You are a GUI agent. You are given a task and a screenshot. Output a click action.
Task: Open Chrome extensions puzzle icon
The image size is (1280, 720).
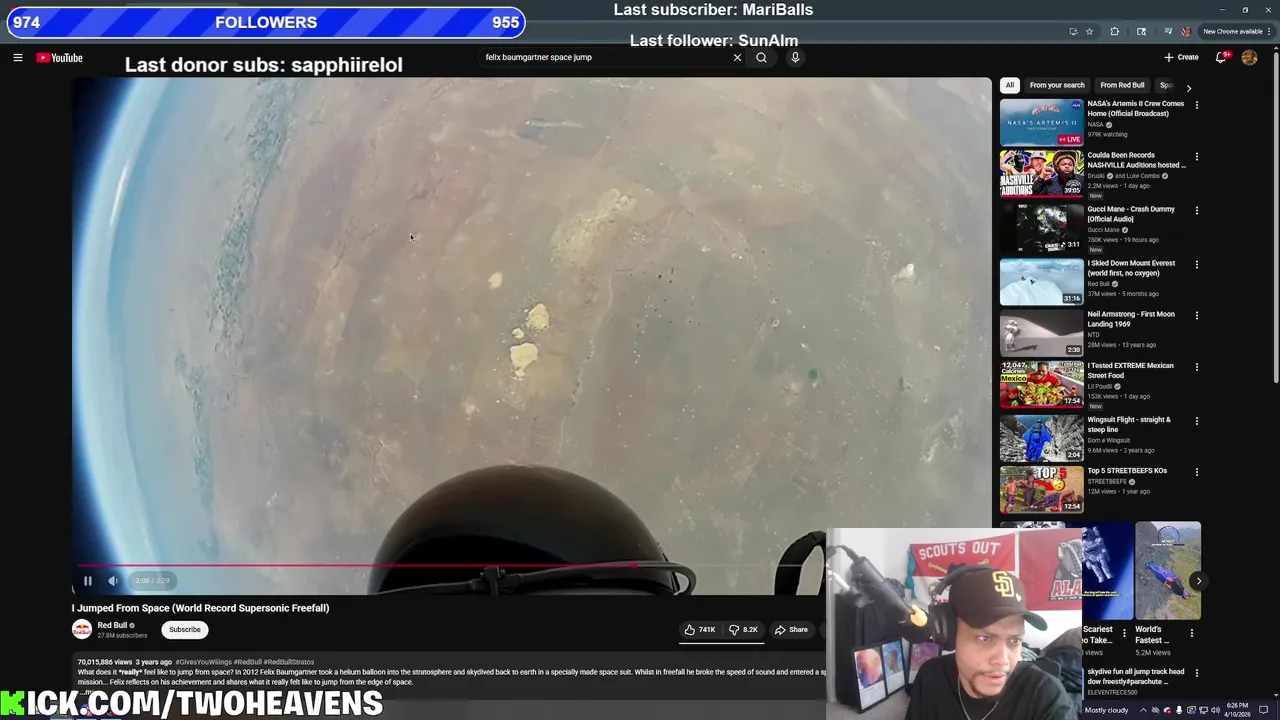[1115, 32]
